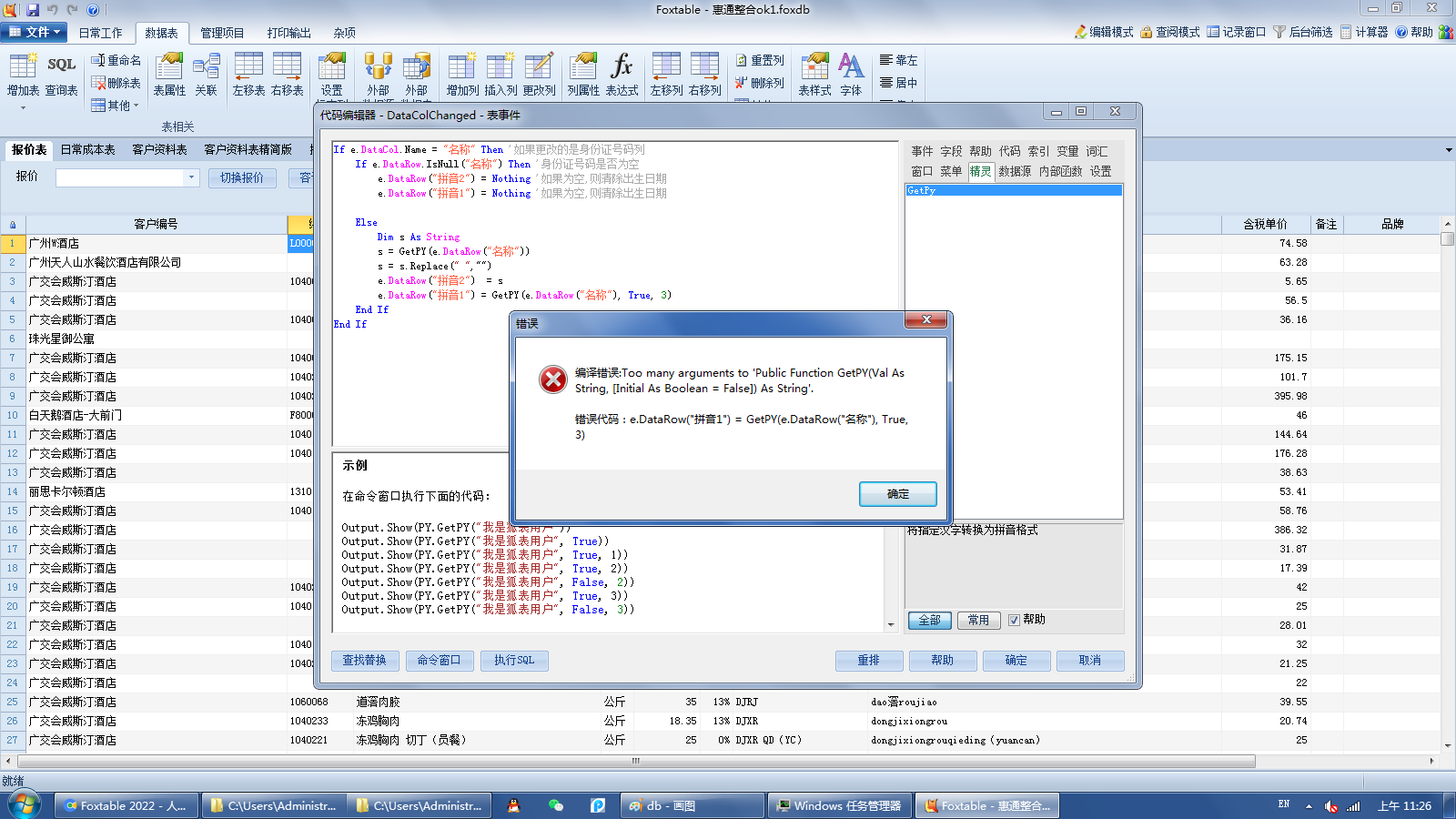Click 插入列 insert column icon

pos(500,74)
